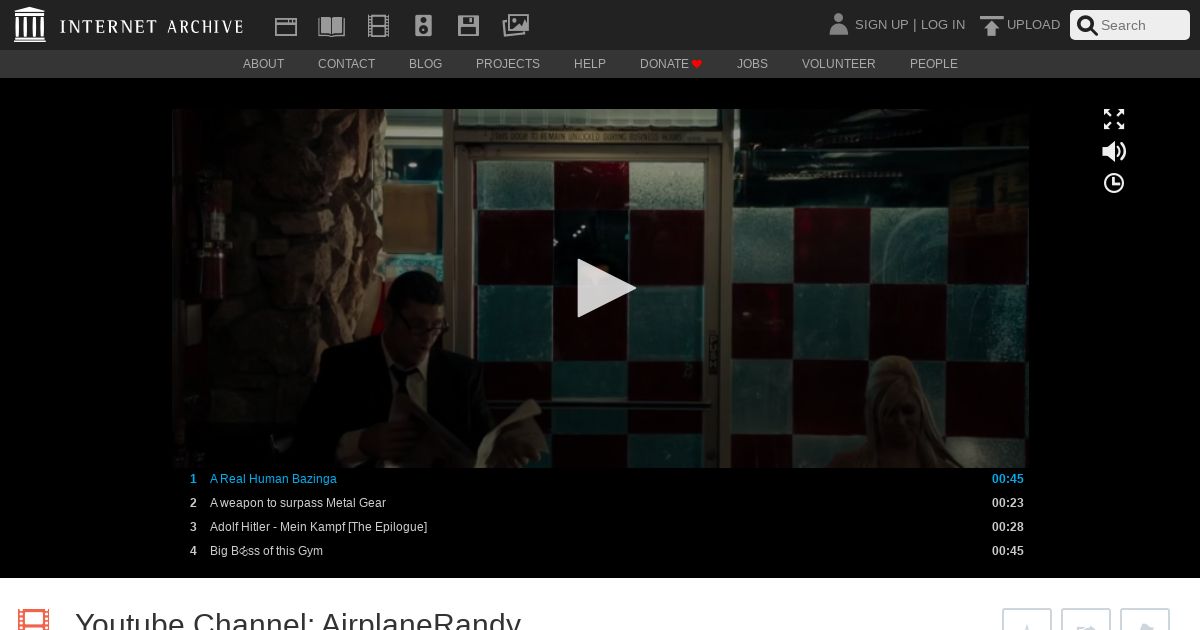This screenshot has height=630, width=1200.
Task: Open the Texts book icon
Action: [331, 26]
